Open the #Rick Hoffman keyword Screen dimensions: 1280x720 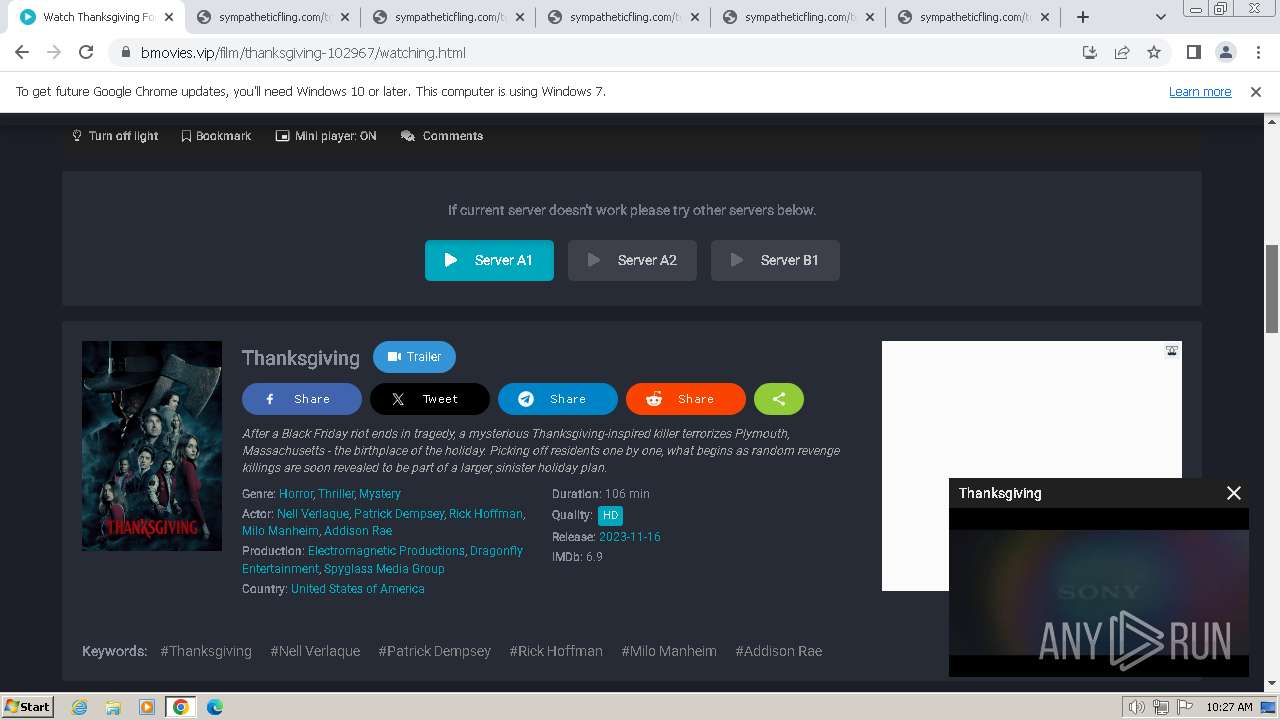coord(556,651)
